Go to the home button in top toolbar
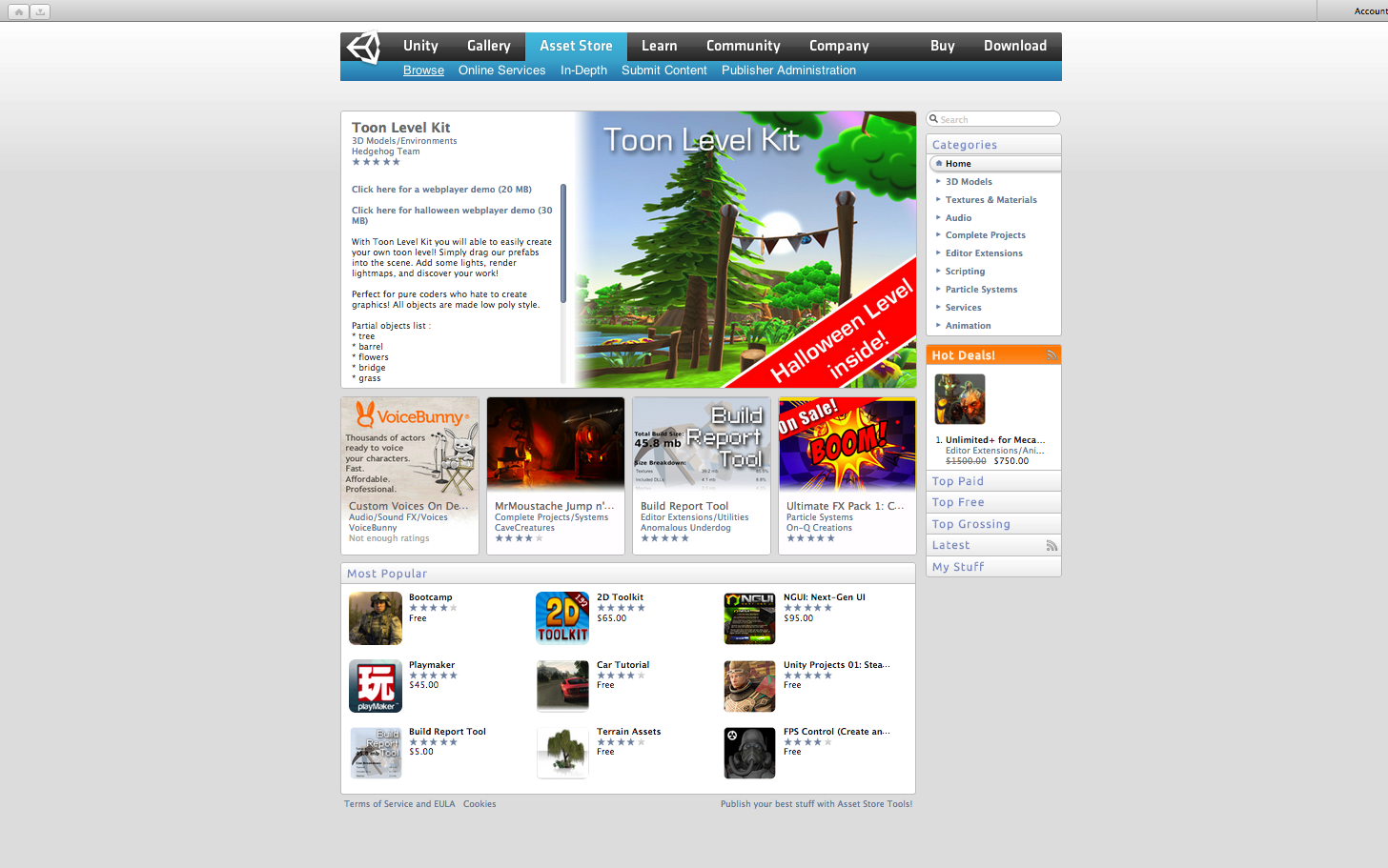 point(19,11)
